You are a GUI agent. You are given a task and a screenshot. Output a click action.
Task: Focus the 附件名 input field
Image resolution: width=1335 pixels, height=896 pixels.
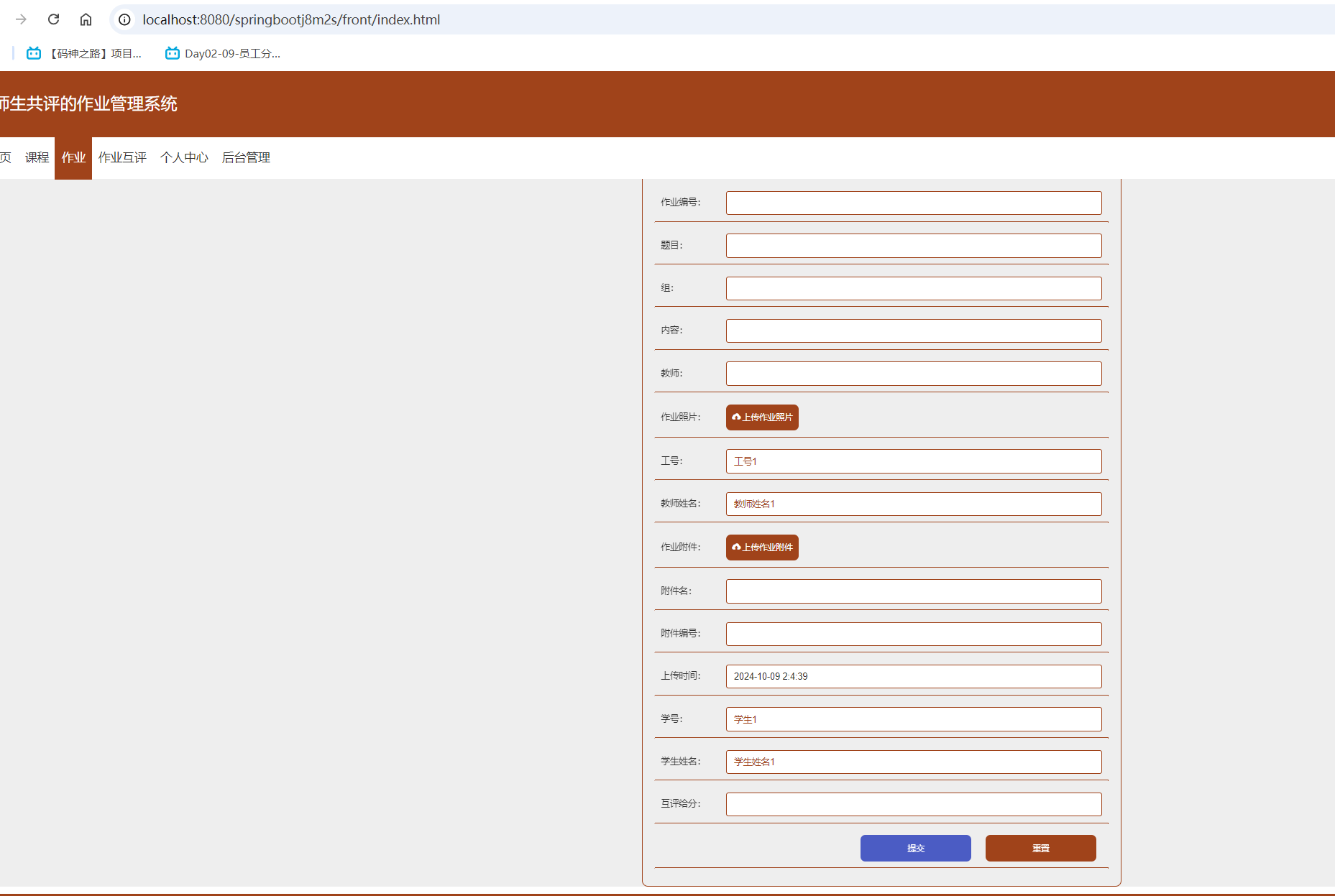tap(913, 591)
